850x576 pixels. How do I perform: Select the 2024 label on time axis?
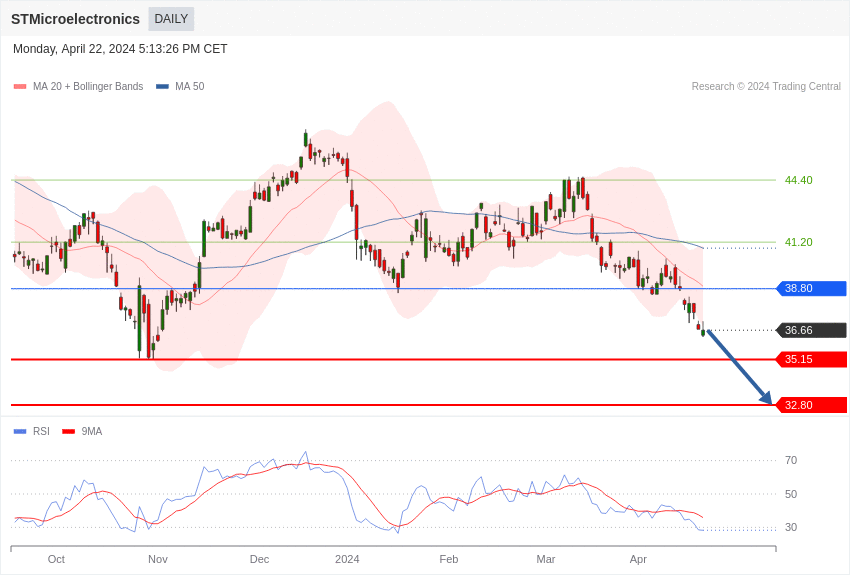[347, 559]
